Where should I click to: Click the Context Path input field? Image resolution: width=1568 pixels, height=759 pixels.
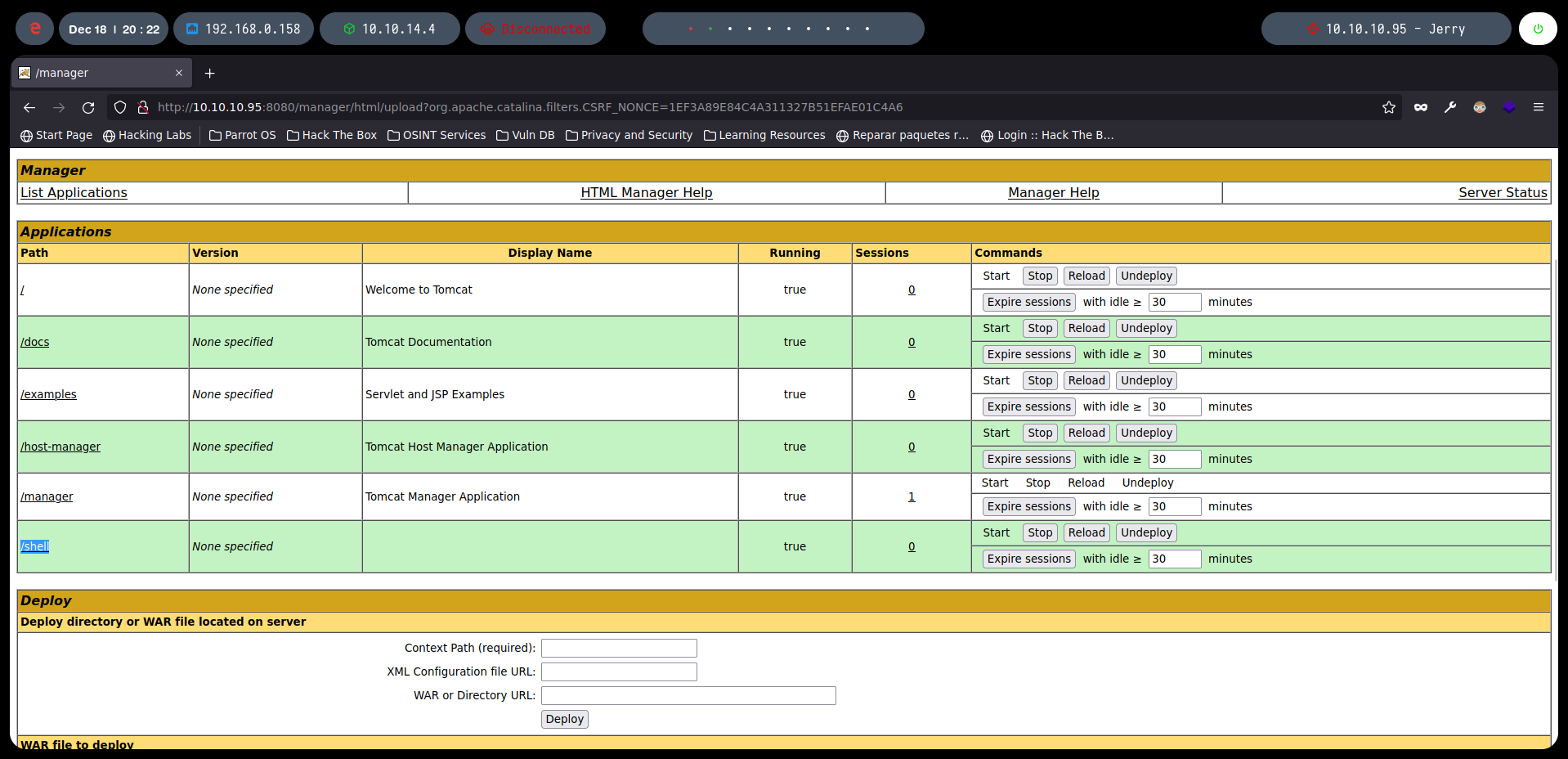point(619,648)
